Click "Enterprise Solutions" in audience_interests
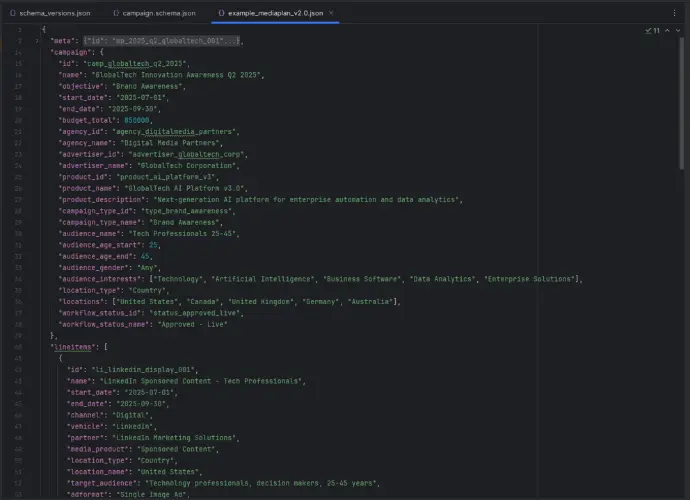The image size is (690, 500). (x=529, y=279)
